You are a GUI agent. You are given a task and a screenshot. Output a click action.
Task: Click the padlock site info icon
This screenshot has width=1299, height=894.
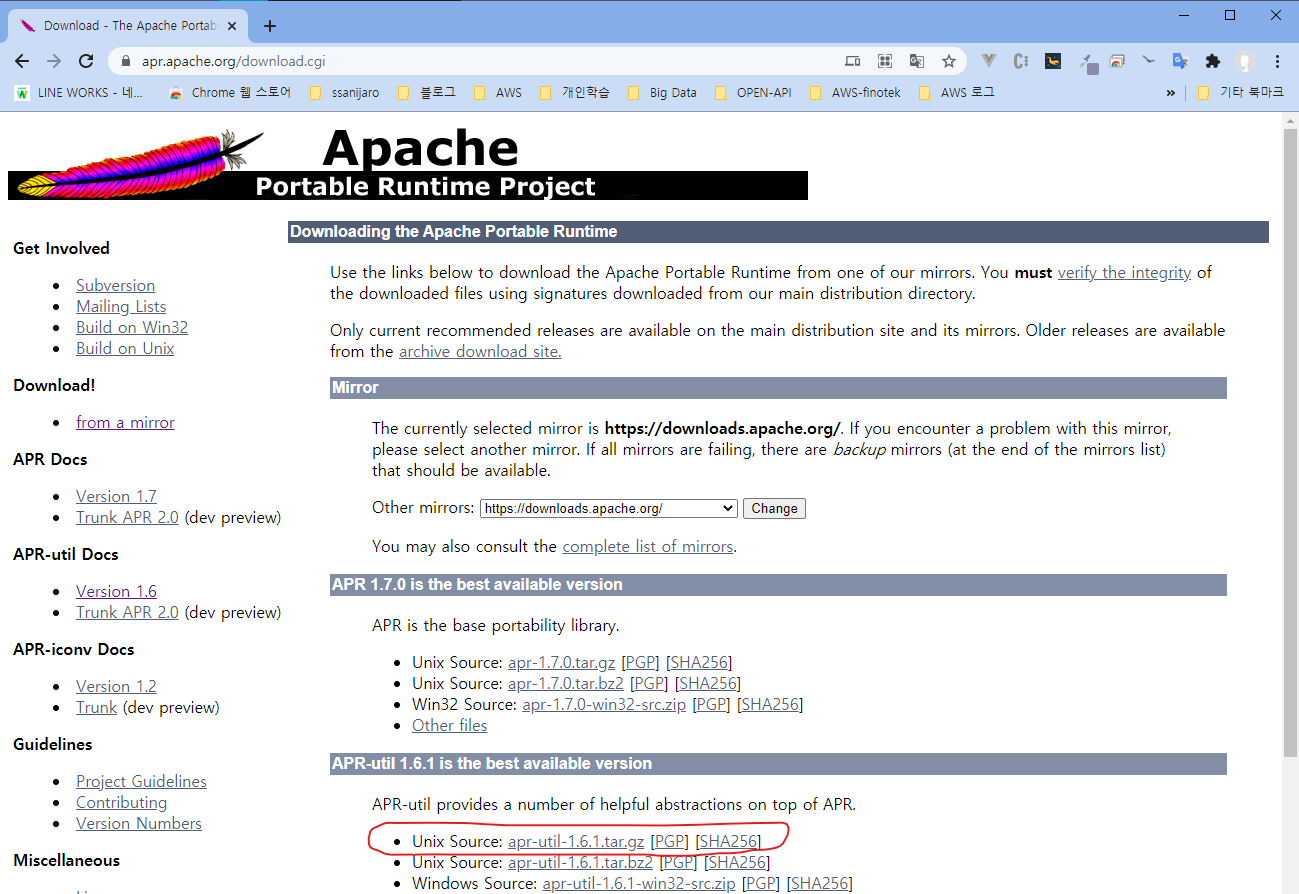point(125,61)
